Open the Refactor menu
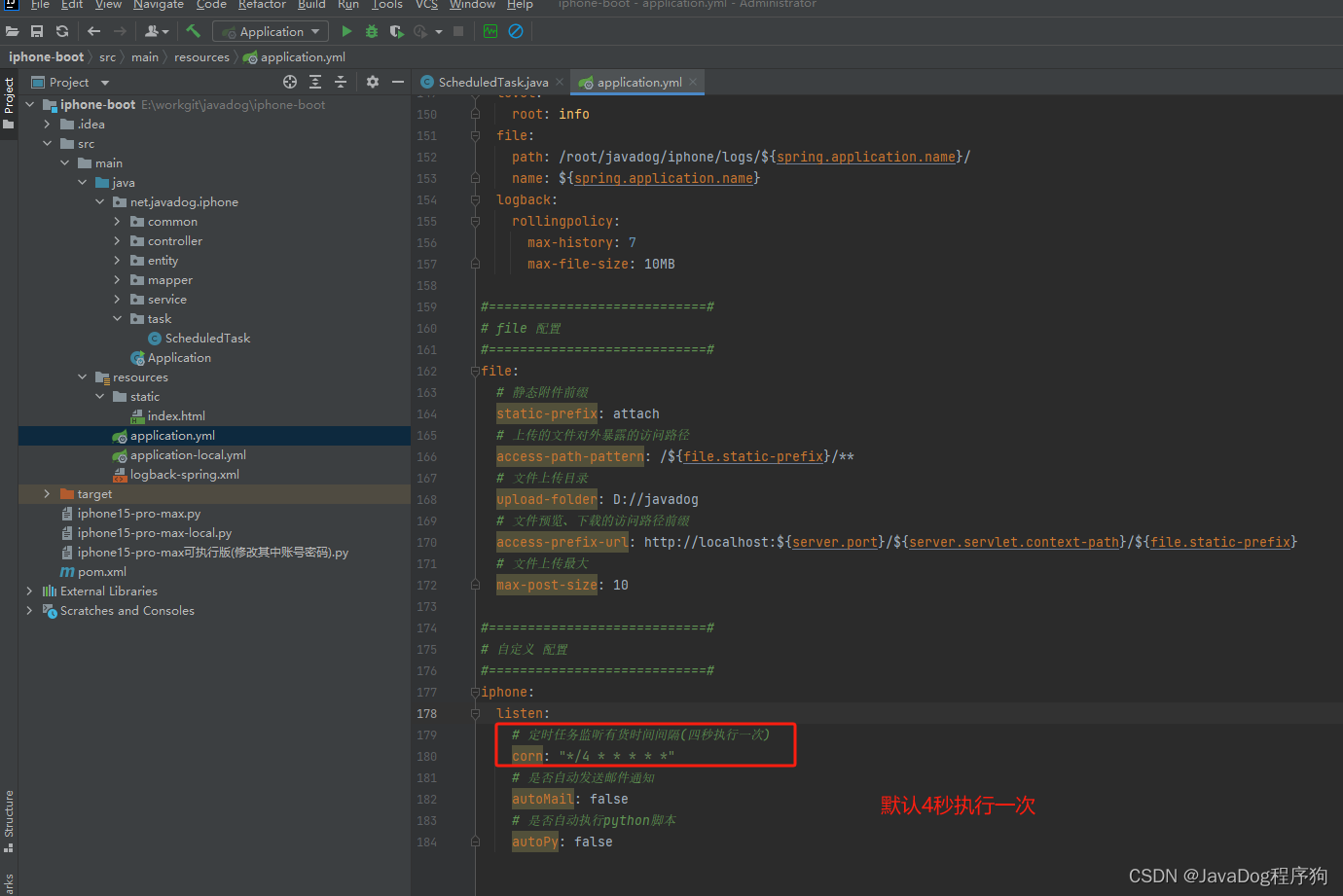Viewport: 1343px width, 896px height. 261,6
